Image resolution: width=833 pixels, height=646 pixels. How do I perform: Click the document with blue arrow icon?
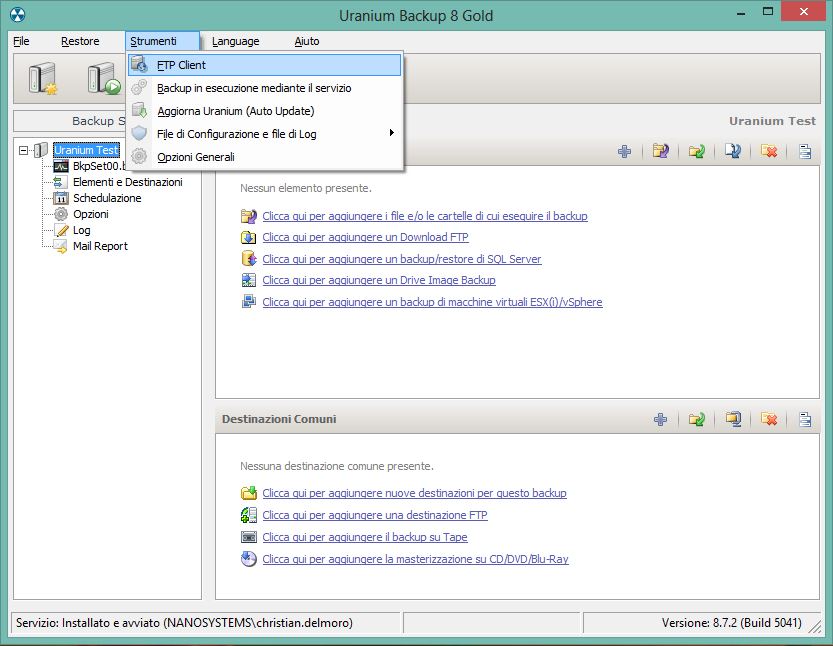(x=733, y=151)
